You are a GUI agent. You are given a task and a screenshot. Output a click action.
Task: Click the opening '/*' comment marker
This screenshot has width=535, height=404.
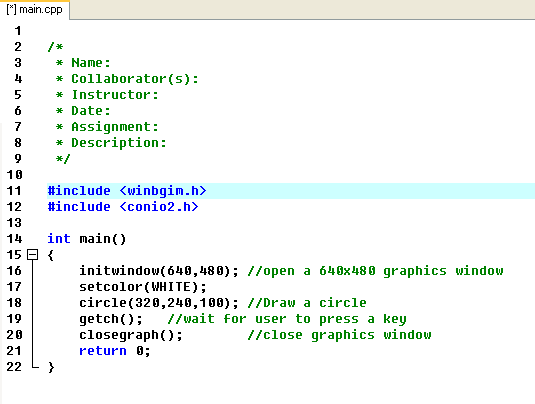55,47
